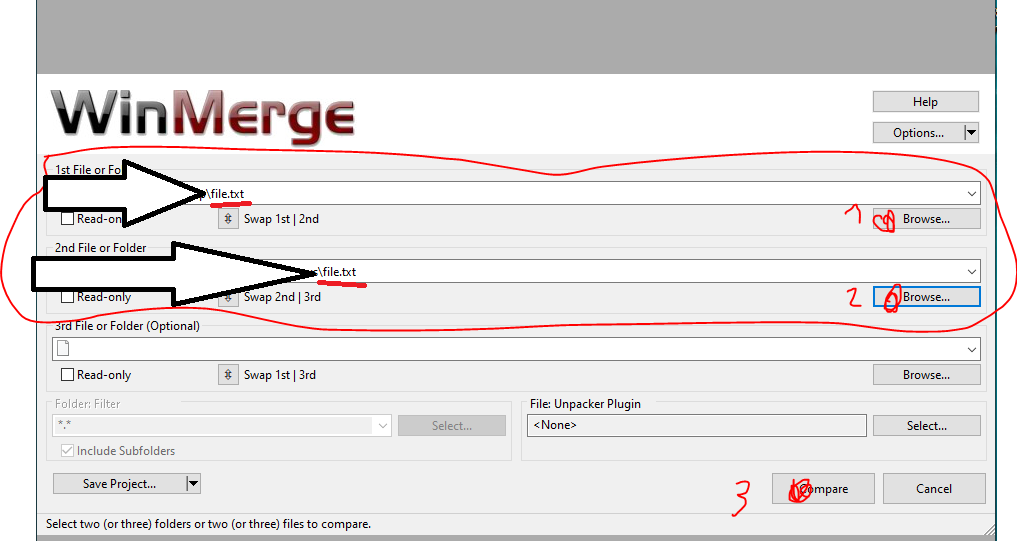Screen dimensions: 1017x541
Task: Click the '3rd File or Folder (Optional)' label
Action: click(x=127, y=326)
